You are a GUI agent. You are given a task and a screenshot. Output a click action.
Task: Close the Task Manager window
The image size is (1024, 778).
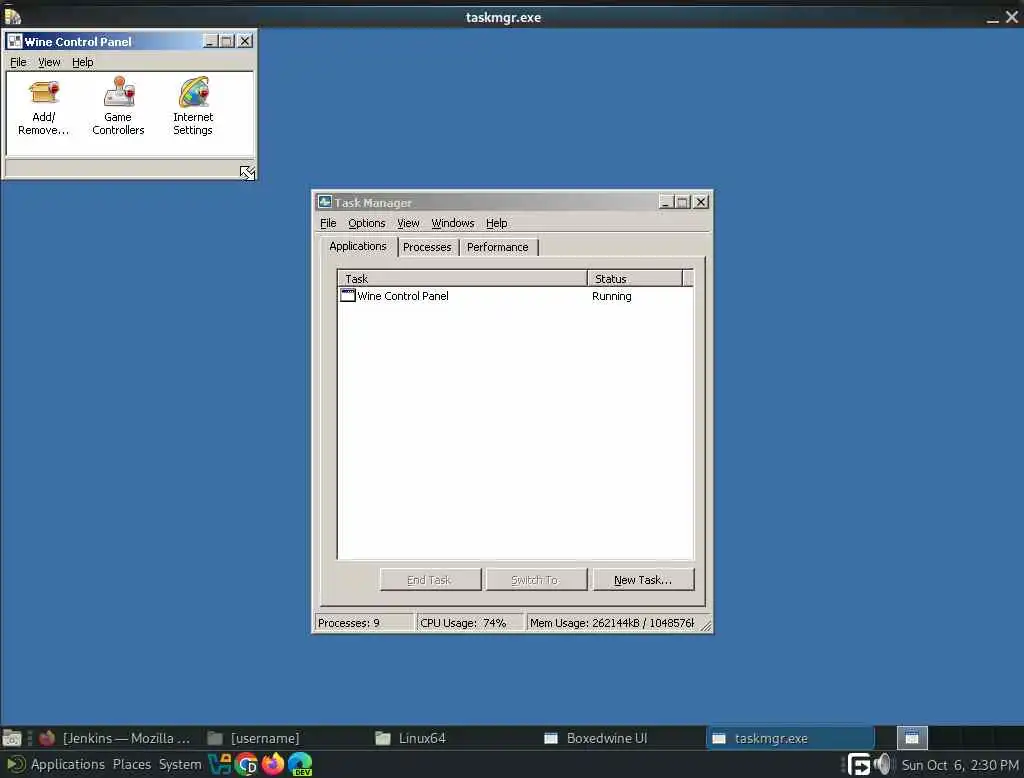coord(701,202)
